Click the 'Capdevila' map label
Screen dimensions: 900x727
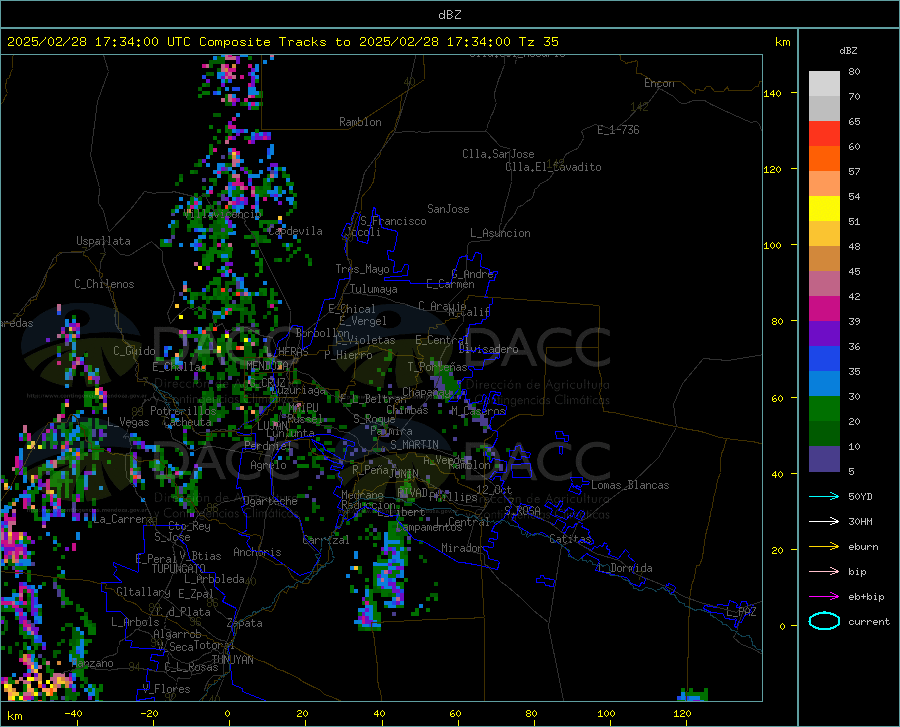tap(296, 231)
